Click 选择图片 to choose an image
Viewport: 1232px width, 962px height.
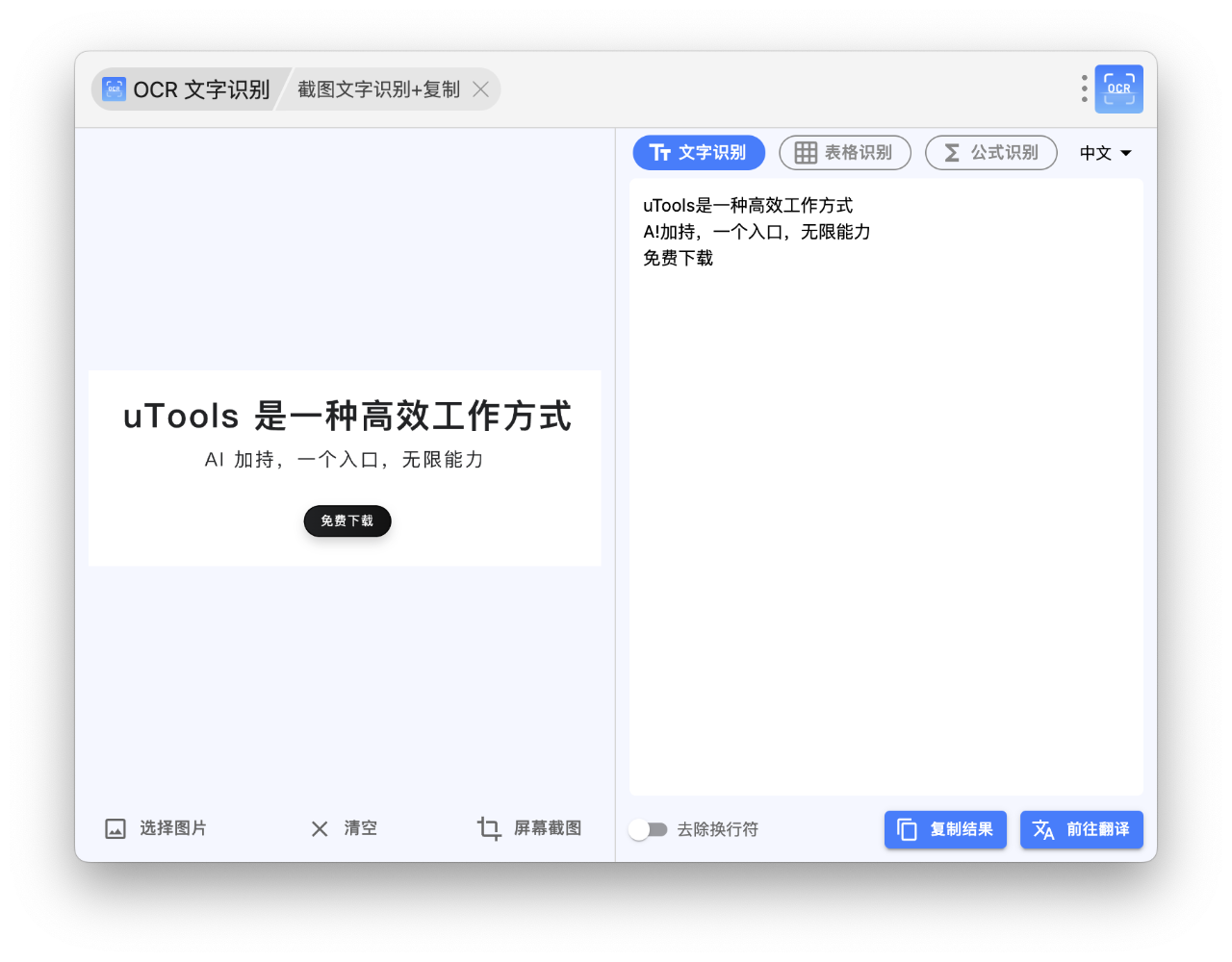click(x=156, y=828)
